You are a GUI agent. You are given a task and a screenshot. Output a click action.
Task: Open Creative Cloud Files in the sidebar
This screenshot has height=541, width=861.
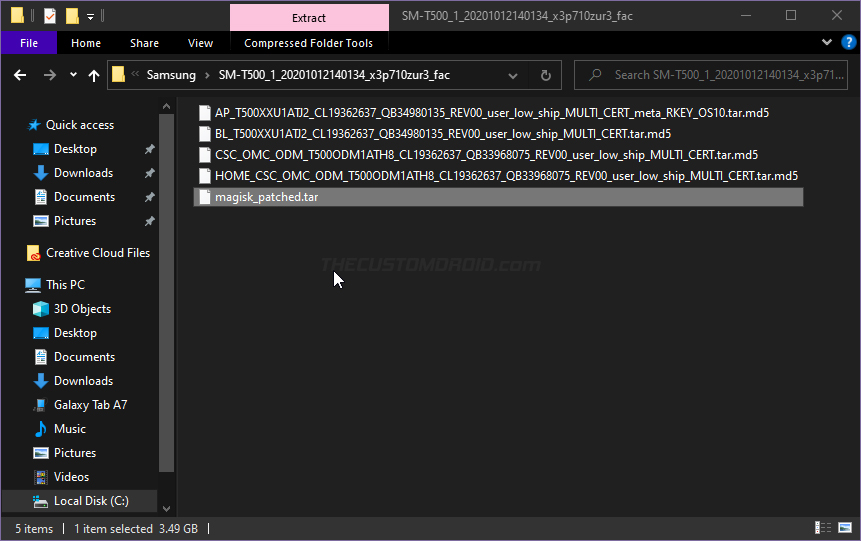point(98,253)
